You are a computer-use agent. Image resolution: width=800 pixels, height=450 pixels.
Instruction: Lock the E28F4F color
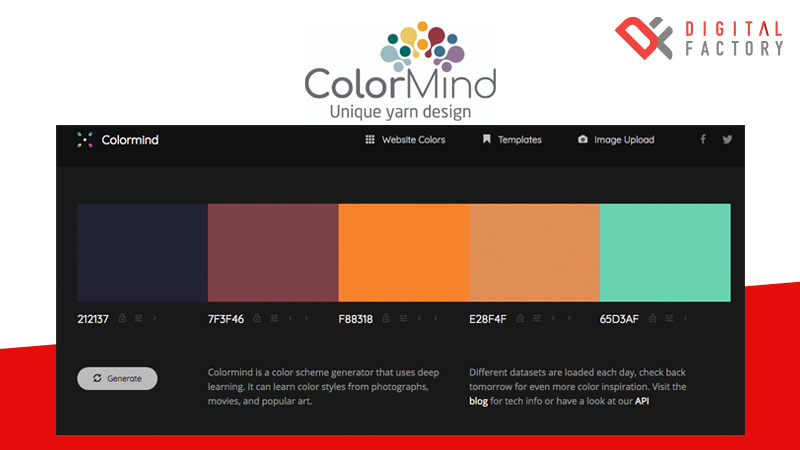click(x=521, y=319)
